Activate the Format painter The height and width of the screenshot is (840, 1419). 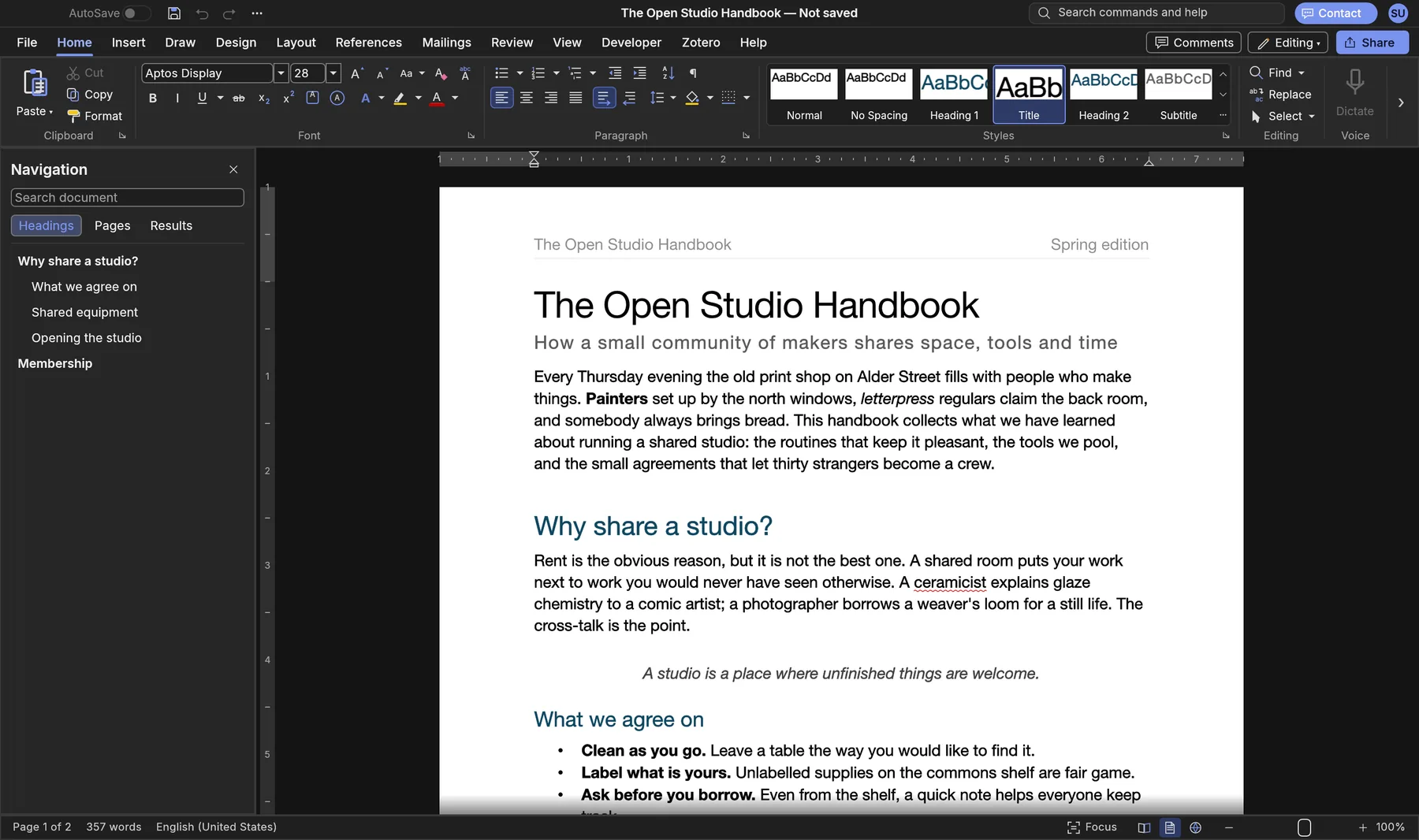pos(95,116)
